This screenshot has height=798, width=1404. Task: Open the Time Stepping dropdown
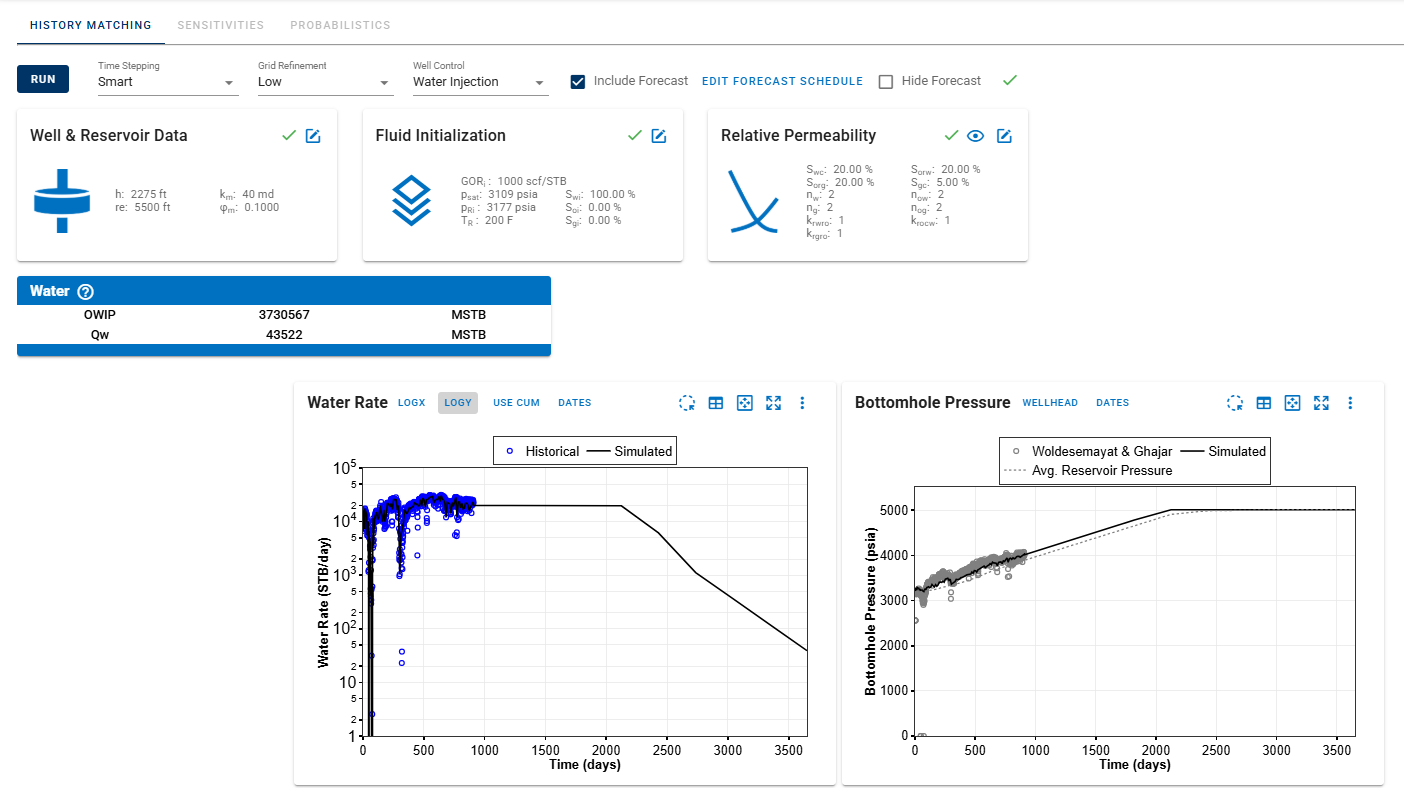168,82
